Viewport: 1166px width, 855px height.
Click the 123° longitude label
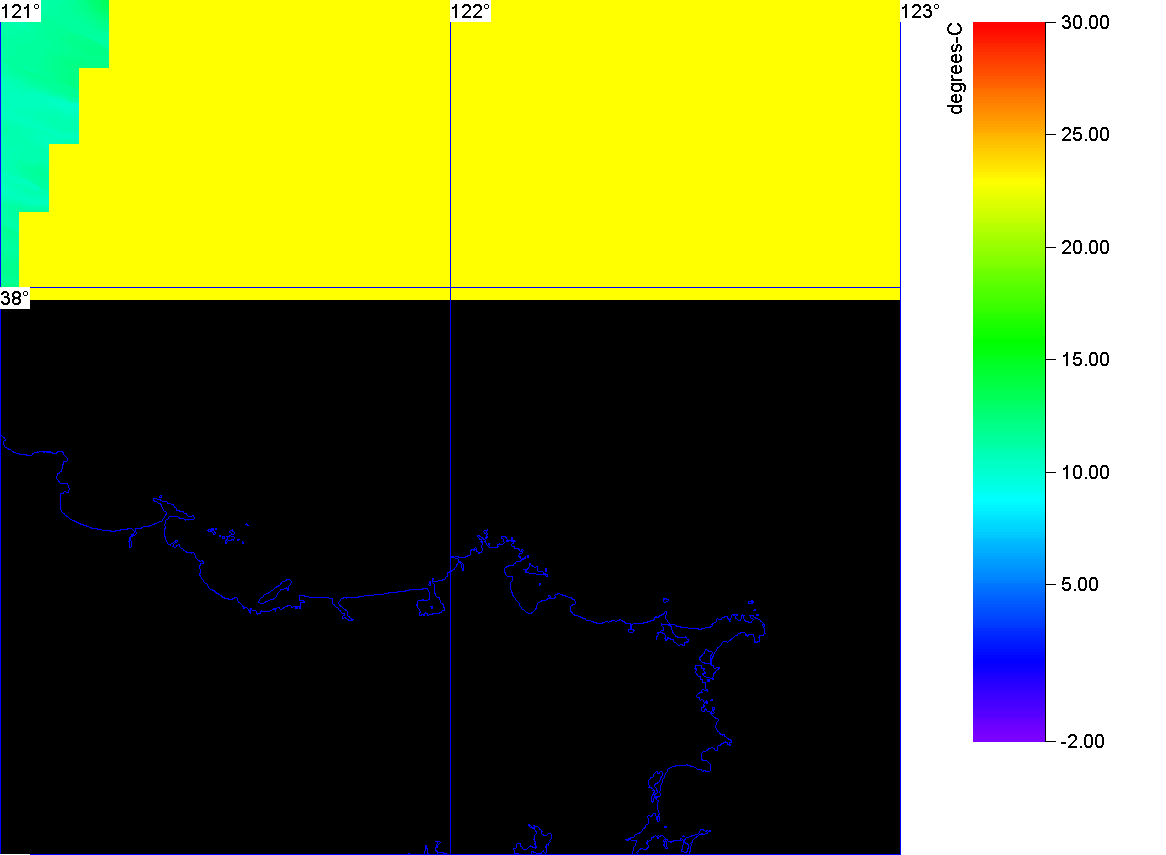coord(920,11)
